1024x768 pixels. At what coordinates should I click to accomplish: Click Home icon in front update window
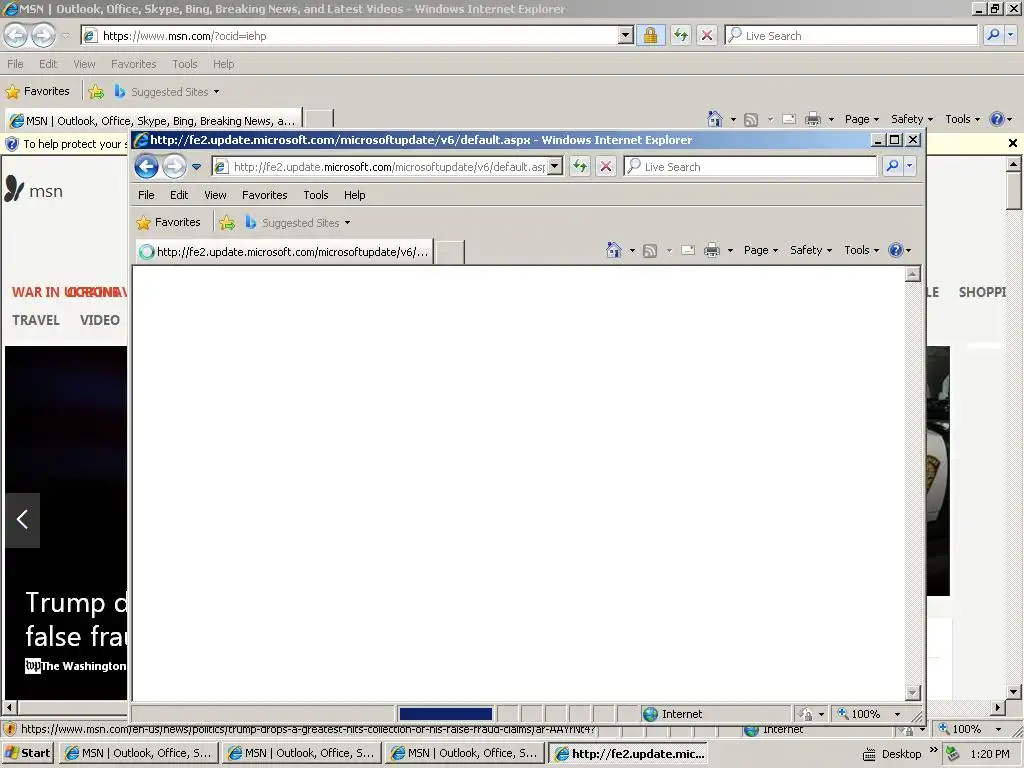pyautogui.click(x=613, y=250)
